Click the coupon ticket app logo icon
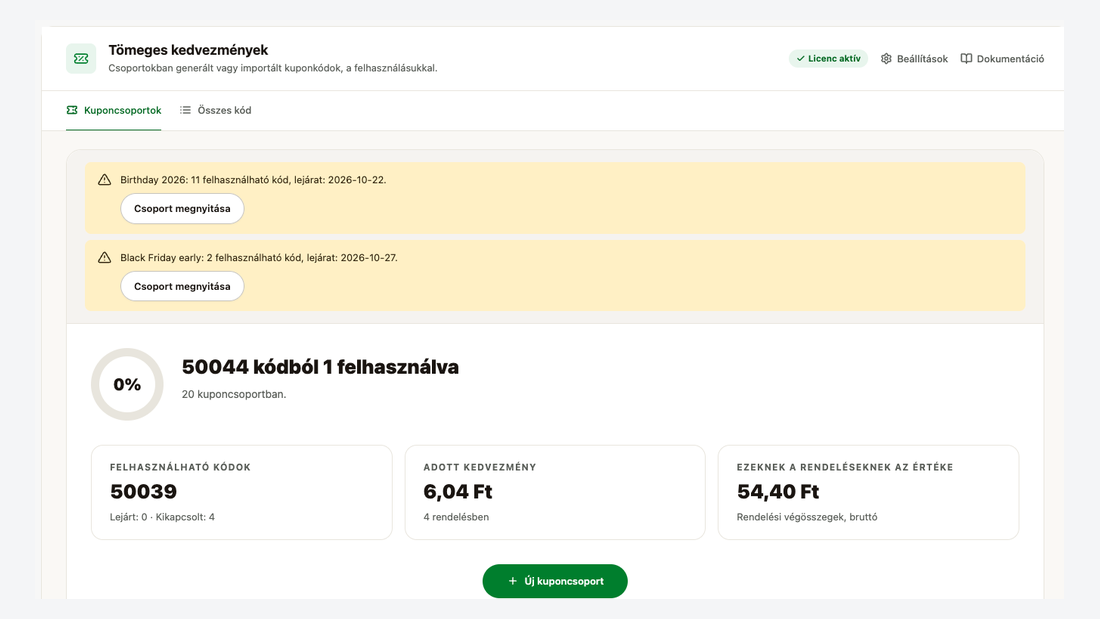Screen dimensions: 1100x619 pyautogui.click(x=81, y=59)
